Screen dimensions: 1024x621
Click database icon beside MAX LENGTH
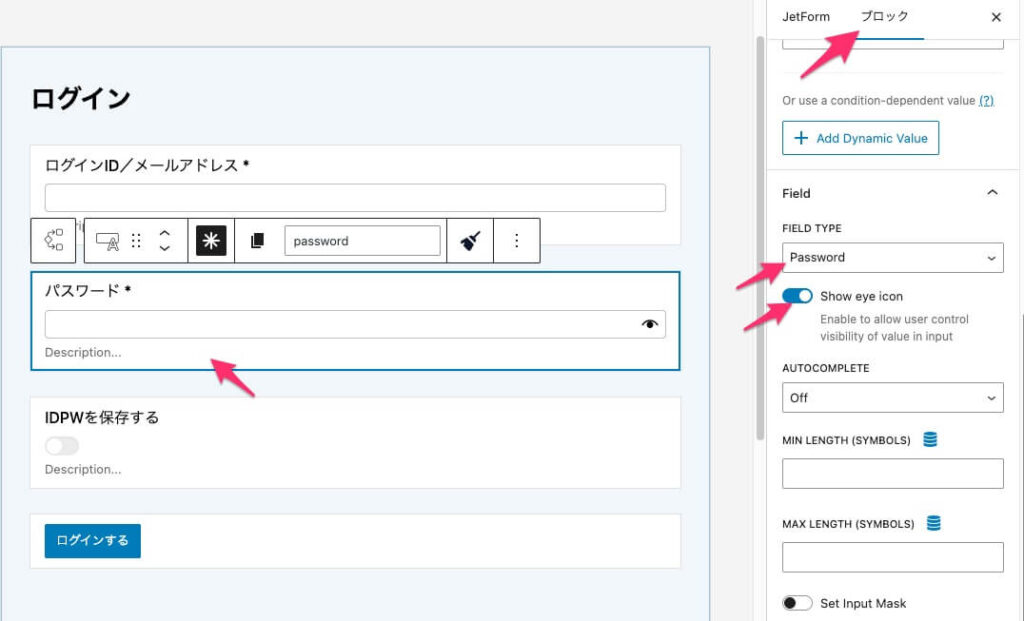coord(934,523)
